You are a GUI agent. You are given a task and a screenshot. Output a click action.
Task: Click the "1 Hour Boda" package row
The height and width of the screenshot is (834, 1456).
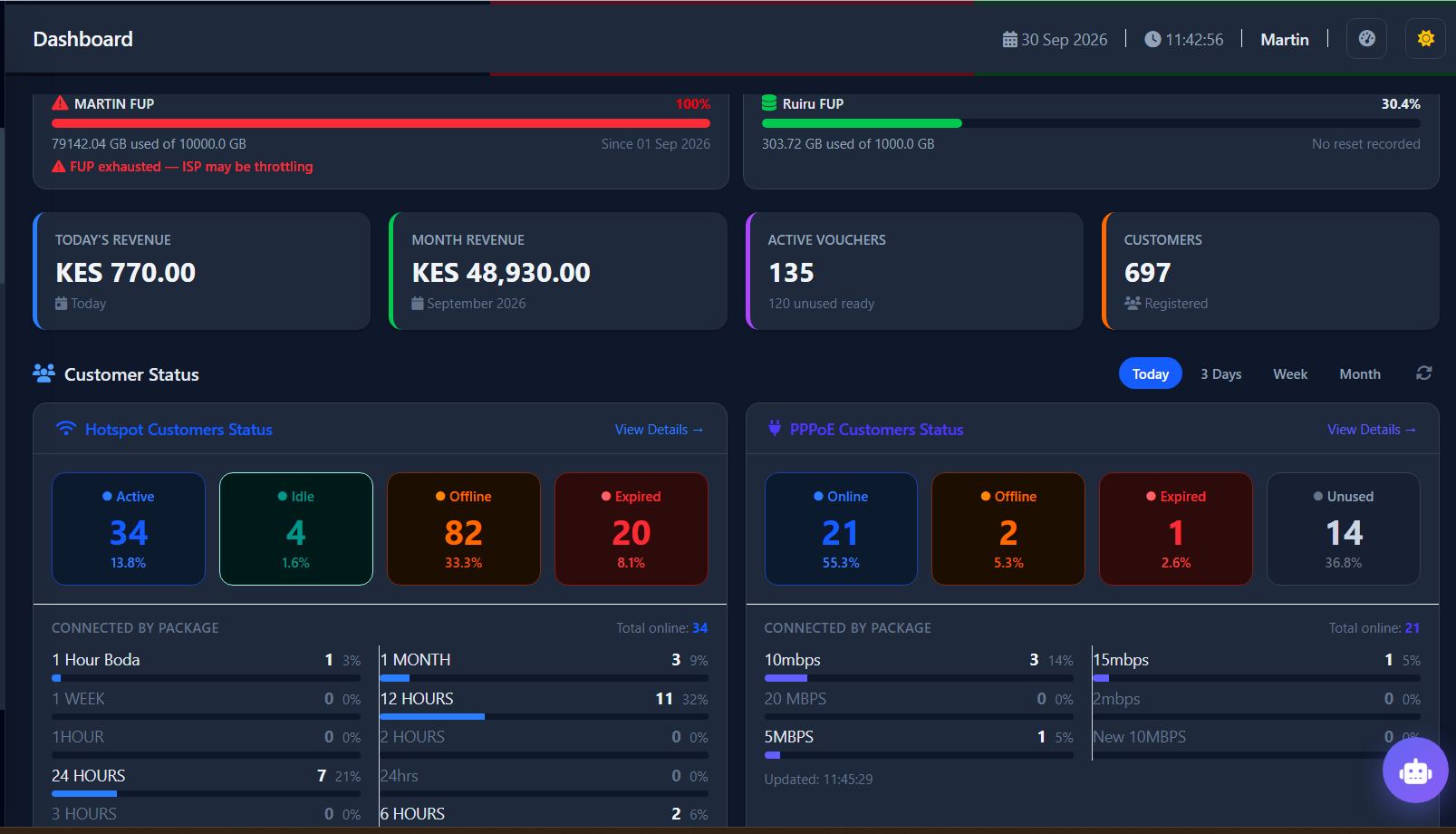pyautogui.click(x=206, y=666)
